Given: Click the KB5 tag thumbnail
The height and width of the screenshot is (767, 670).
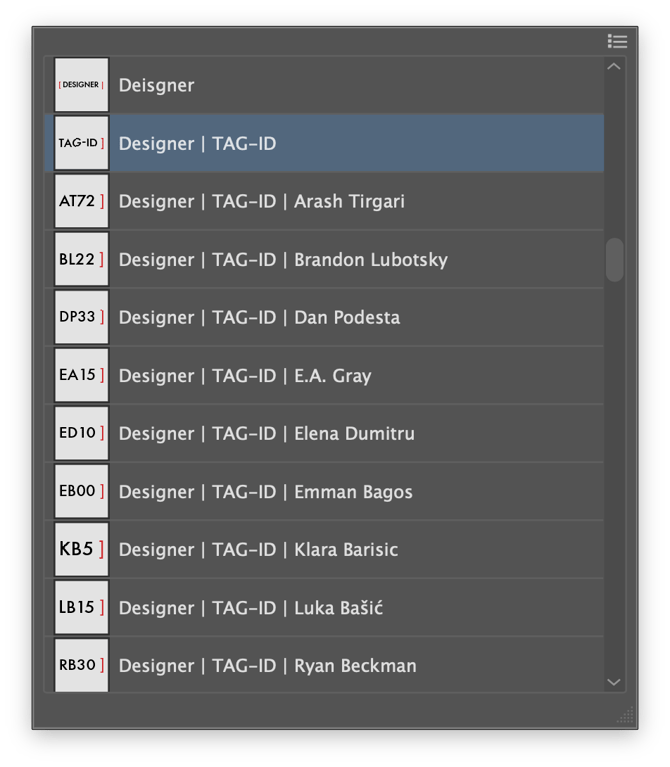Looking at the screenshot, I should pos(81,549).
